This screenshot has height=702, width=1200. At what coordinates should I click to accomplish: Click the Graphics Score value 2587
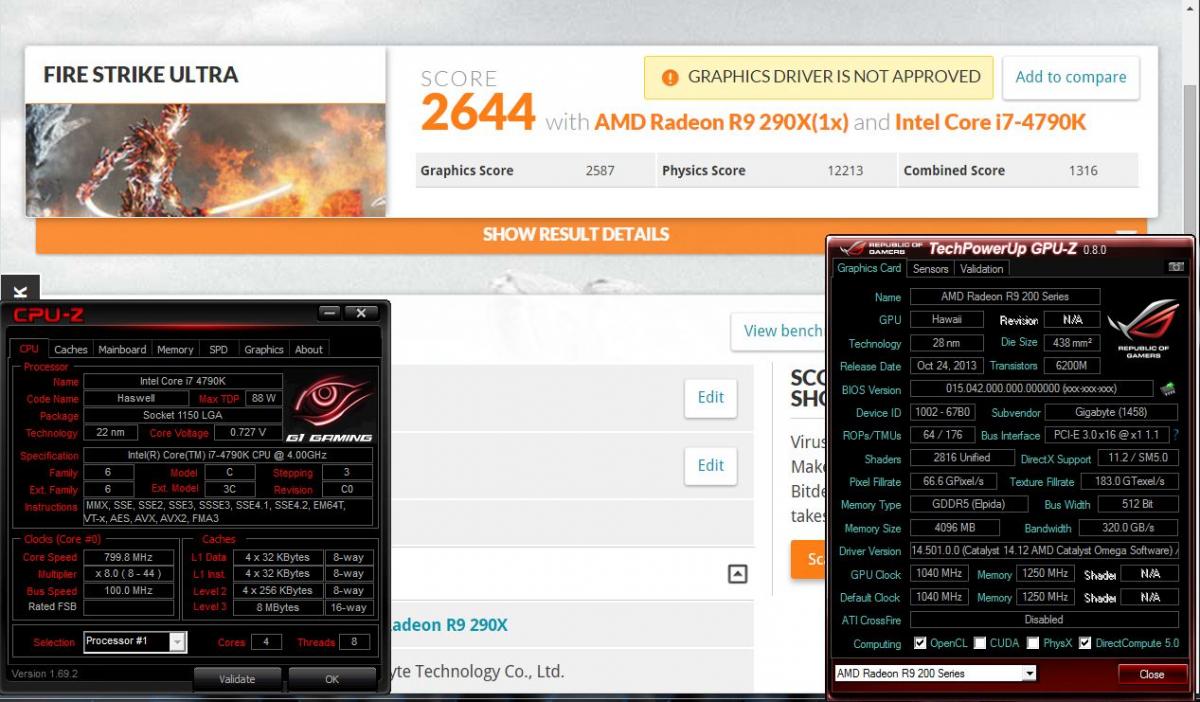(x=600, y=170)
